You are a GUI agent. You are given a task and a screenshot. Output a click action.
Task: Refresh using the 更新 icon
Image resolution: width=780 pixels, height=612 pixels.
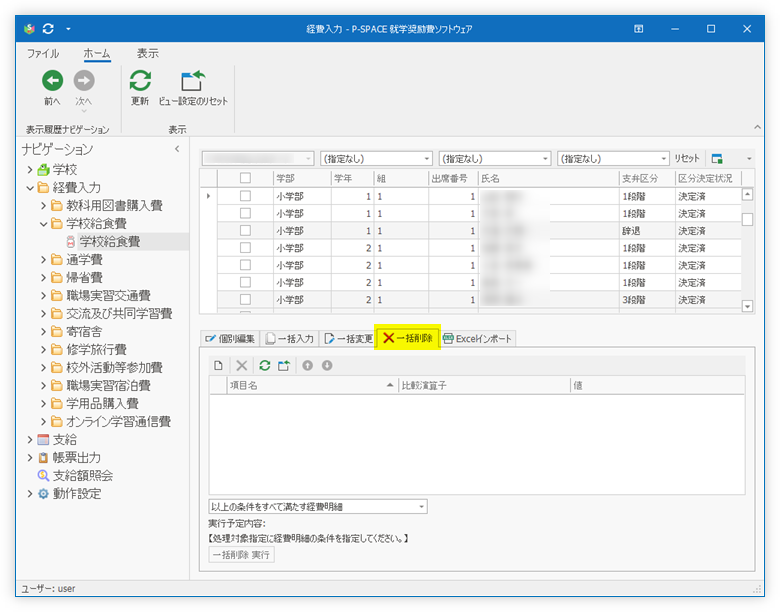(x=140, y=81)
